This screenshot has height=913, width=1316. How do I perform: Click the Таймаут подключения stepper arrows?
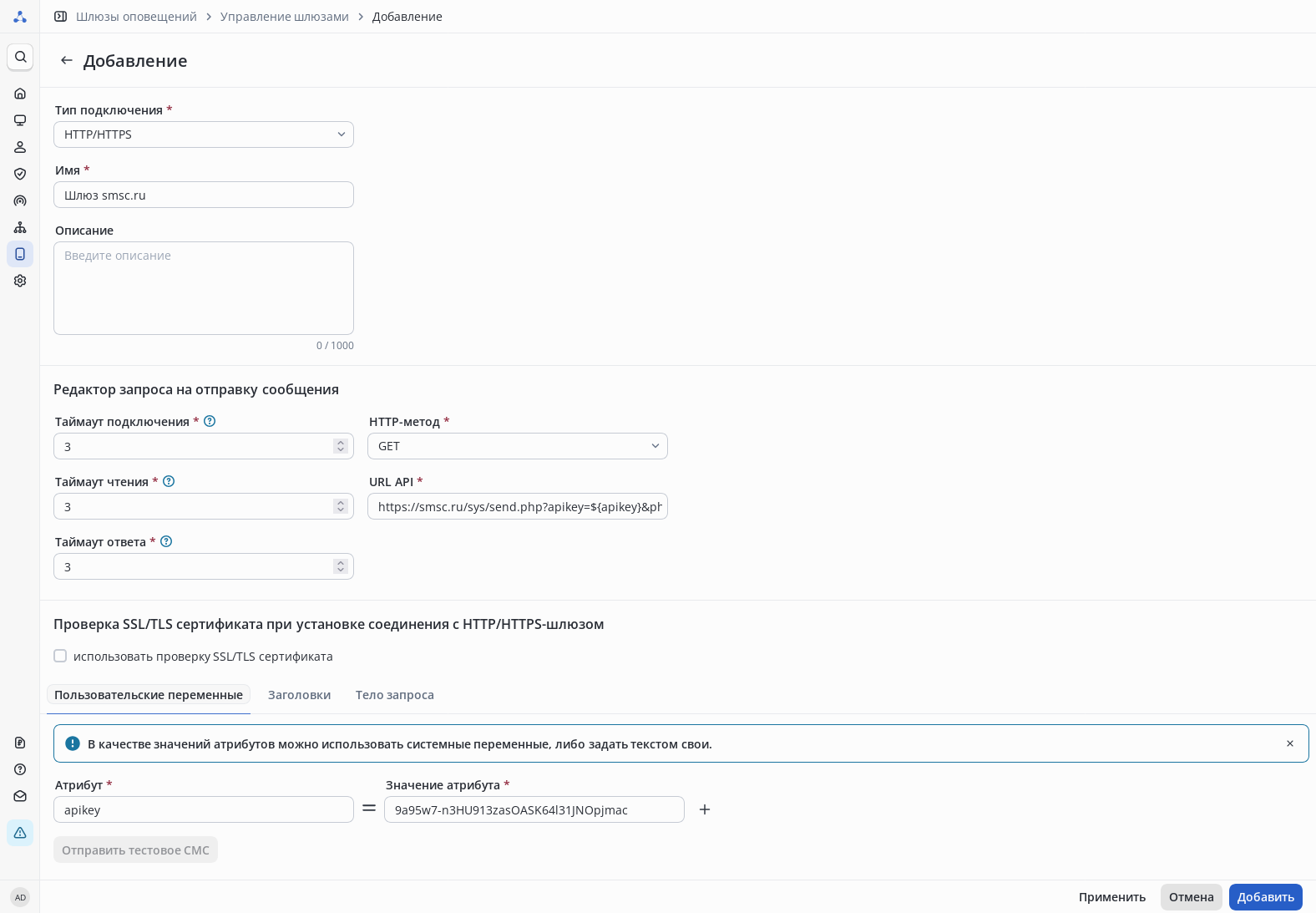tap(340, 446)
